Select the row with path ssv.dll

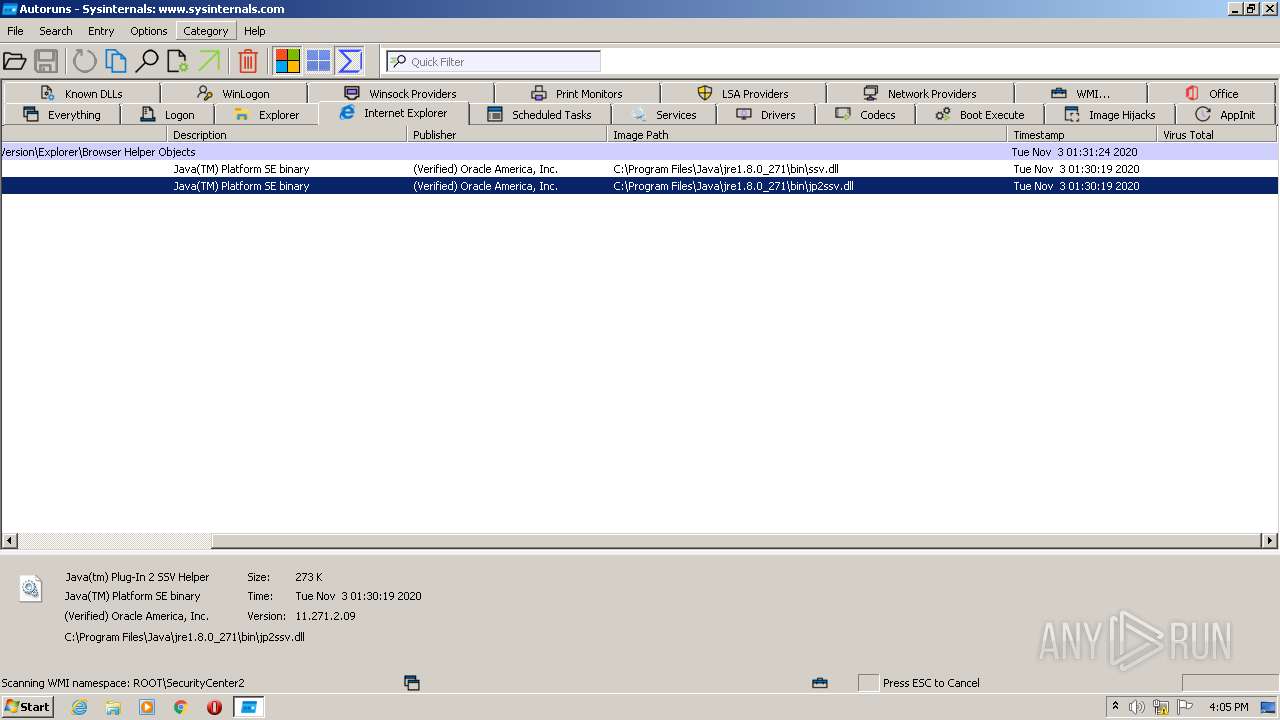click(639, 169)
